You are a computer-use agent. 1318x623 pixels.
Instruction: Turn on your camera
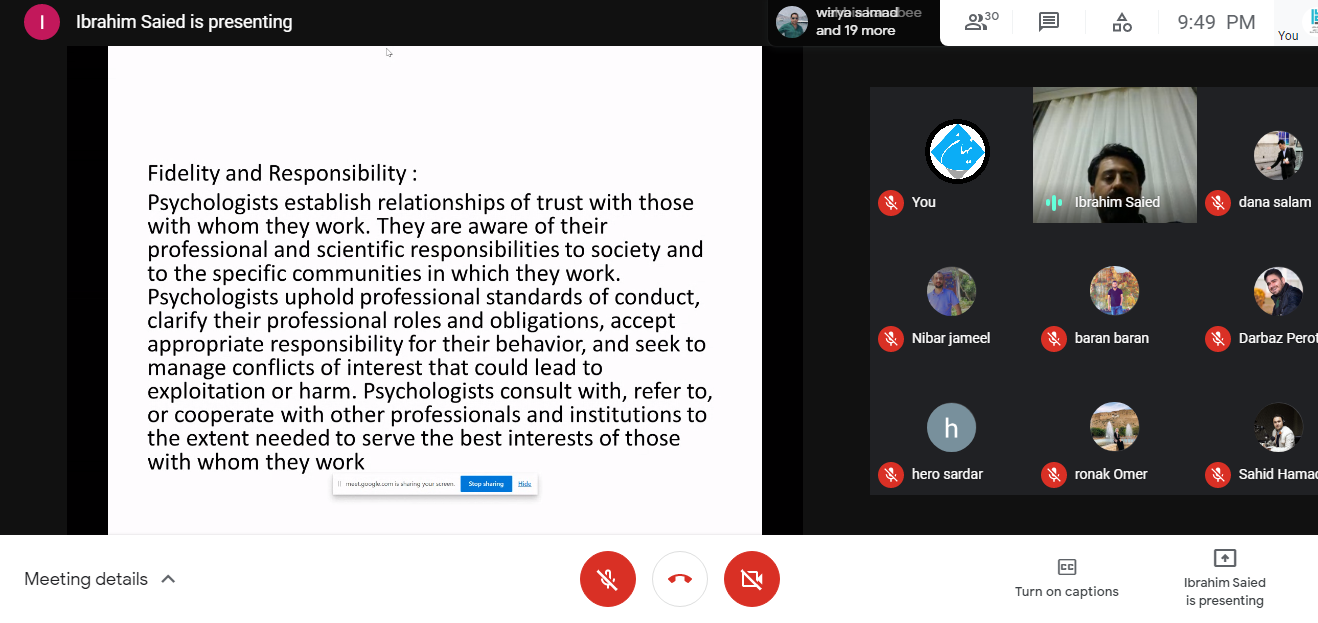[752, 579]
